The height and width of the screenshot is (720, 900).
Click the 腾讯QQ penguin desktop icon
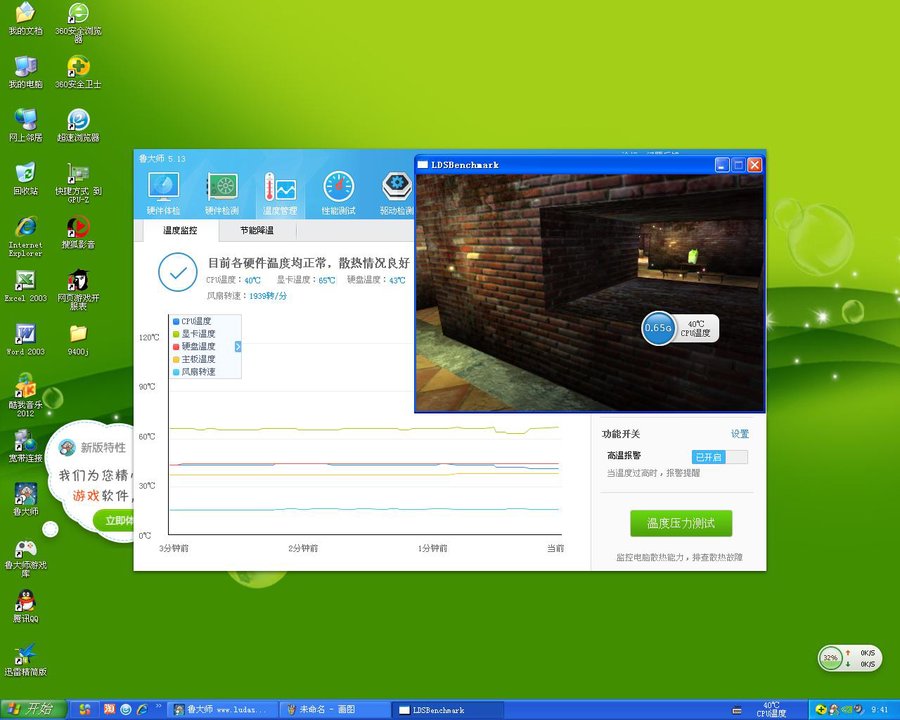[25, 605]
